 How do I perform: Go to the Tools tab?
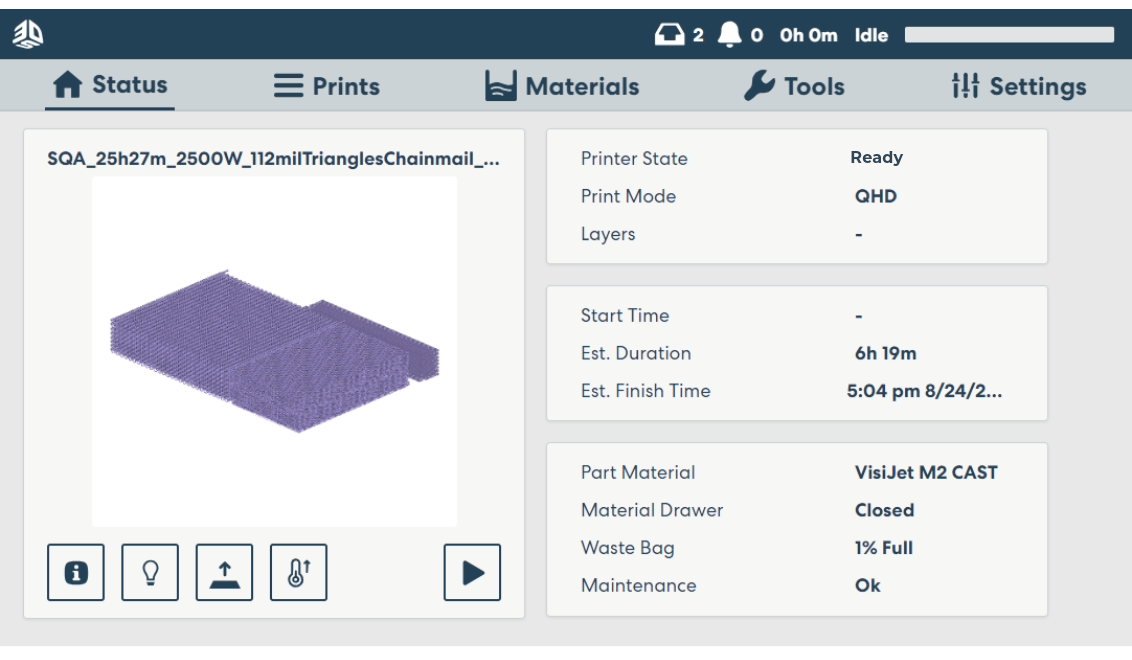coord(795,86)
